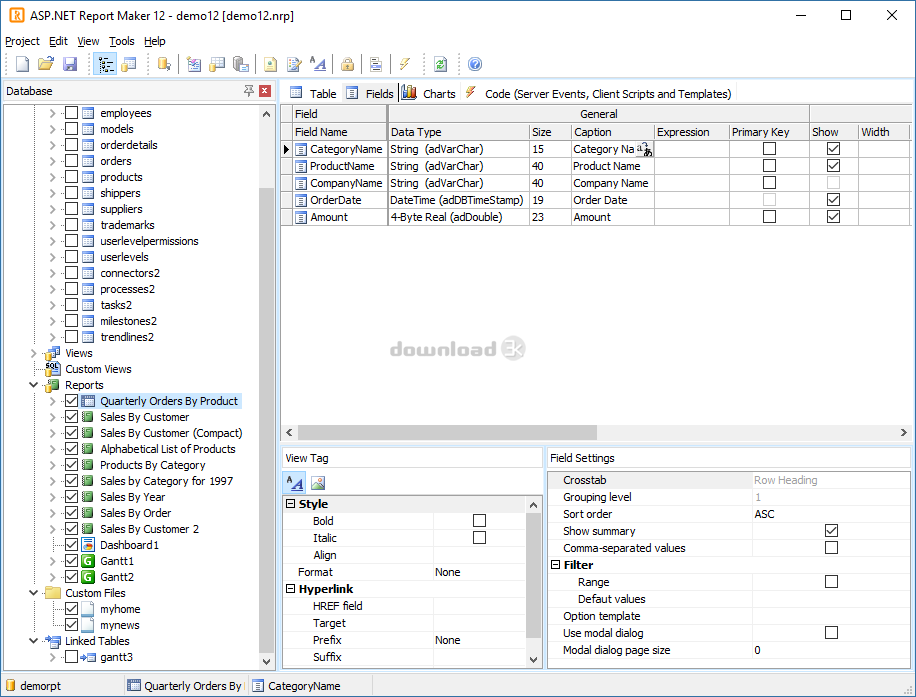Click the Data Type column header
916x697 pixels.
tap(459, 132)
